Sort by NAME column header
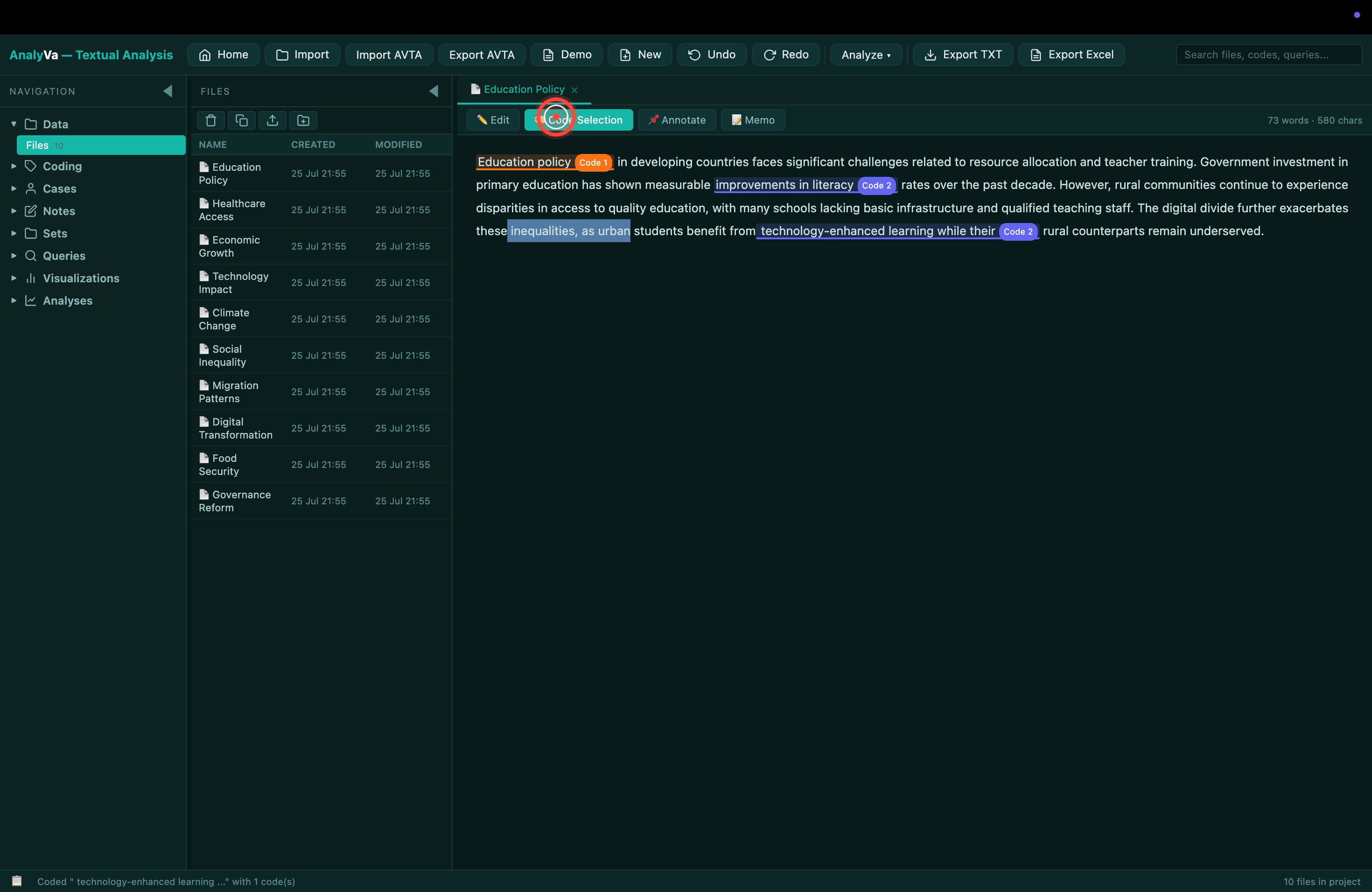The image size is (1372, 892). [x=213, y=145]
